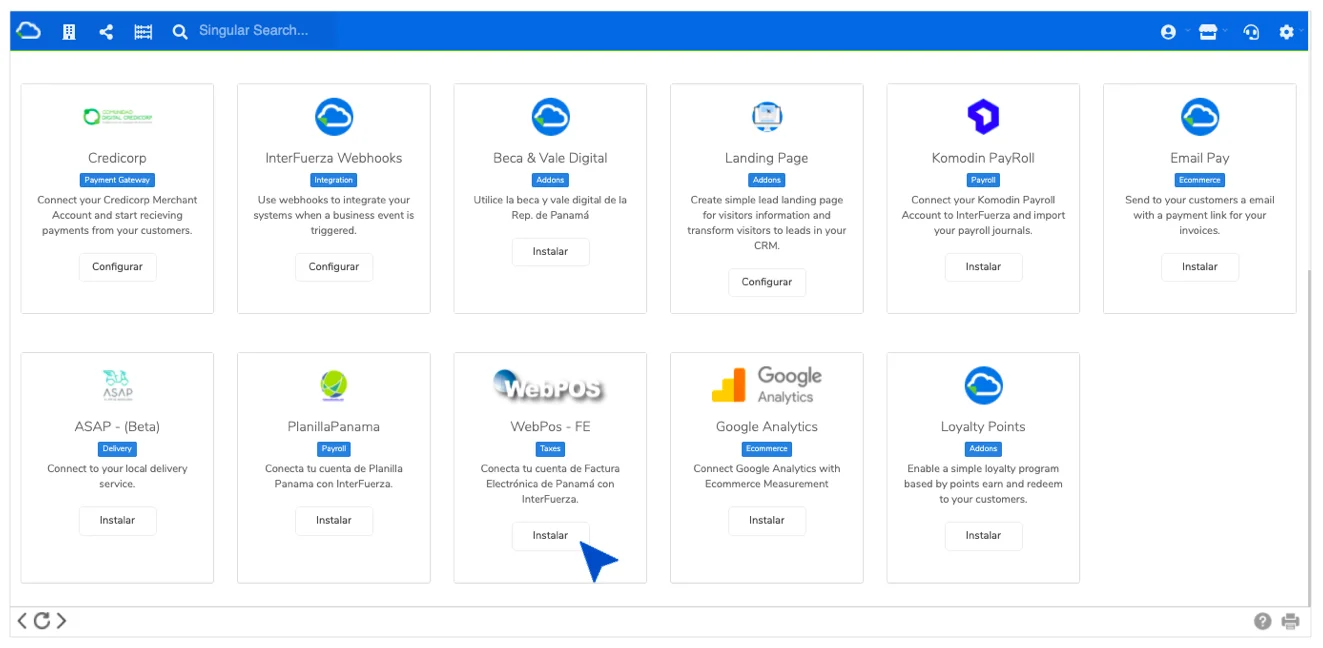The image size is (1323, 648).
Task: Click the InterFuerza Webhooks cloud logo
Action: [334, 117]
